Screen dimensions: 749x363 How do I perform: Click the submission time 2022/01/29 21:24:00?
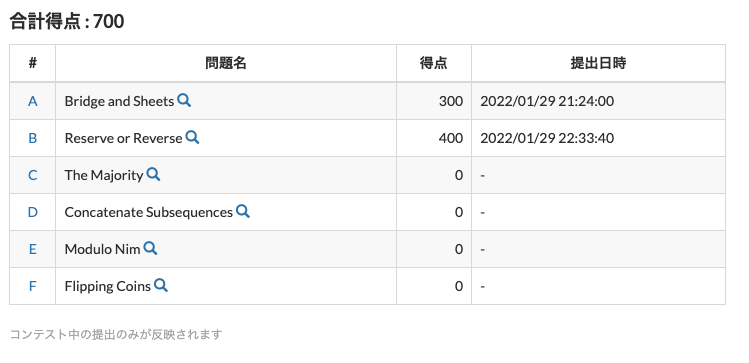(x=547, y=101)
